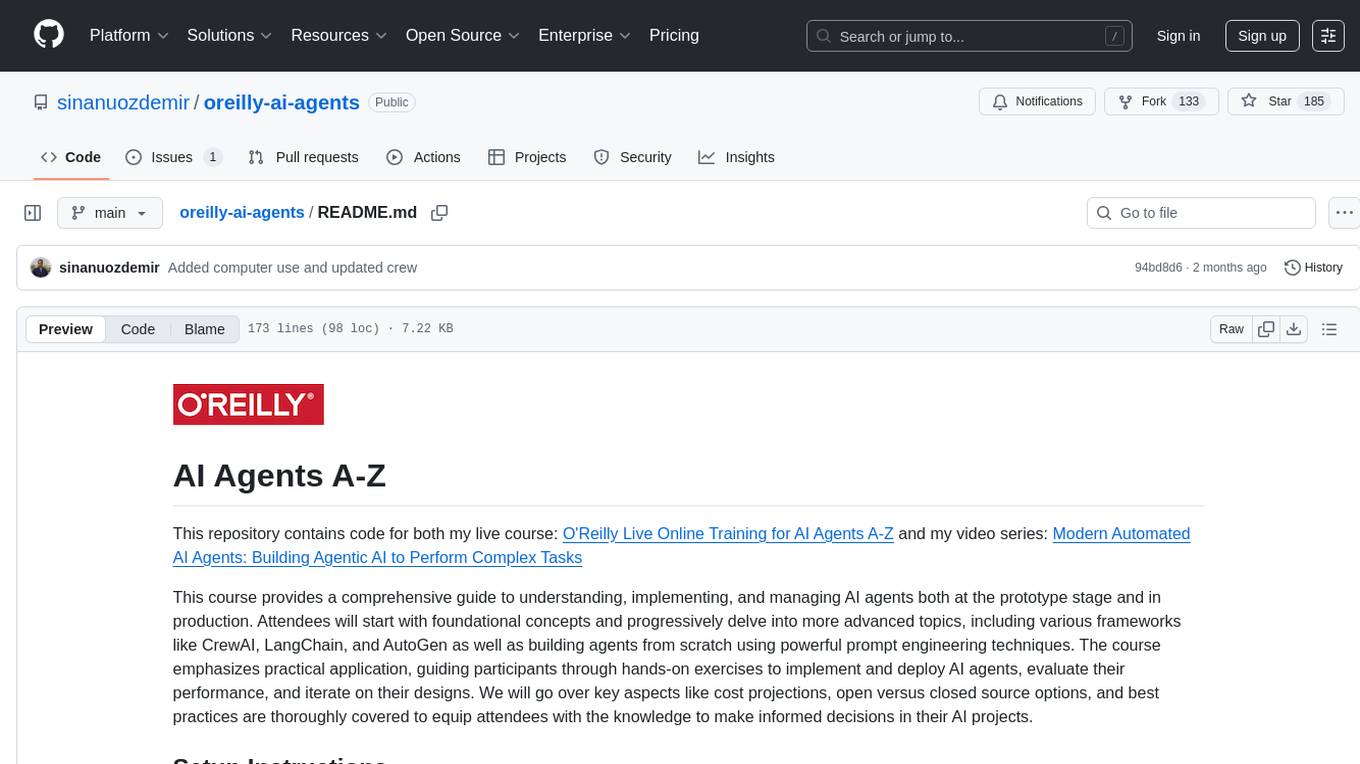1360x764 pixels.
Task: Click the Sign in link
Action: (1178, 36)
